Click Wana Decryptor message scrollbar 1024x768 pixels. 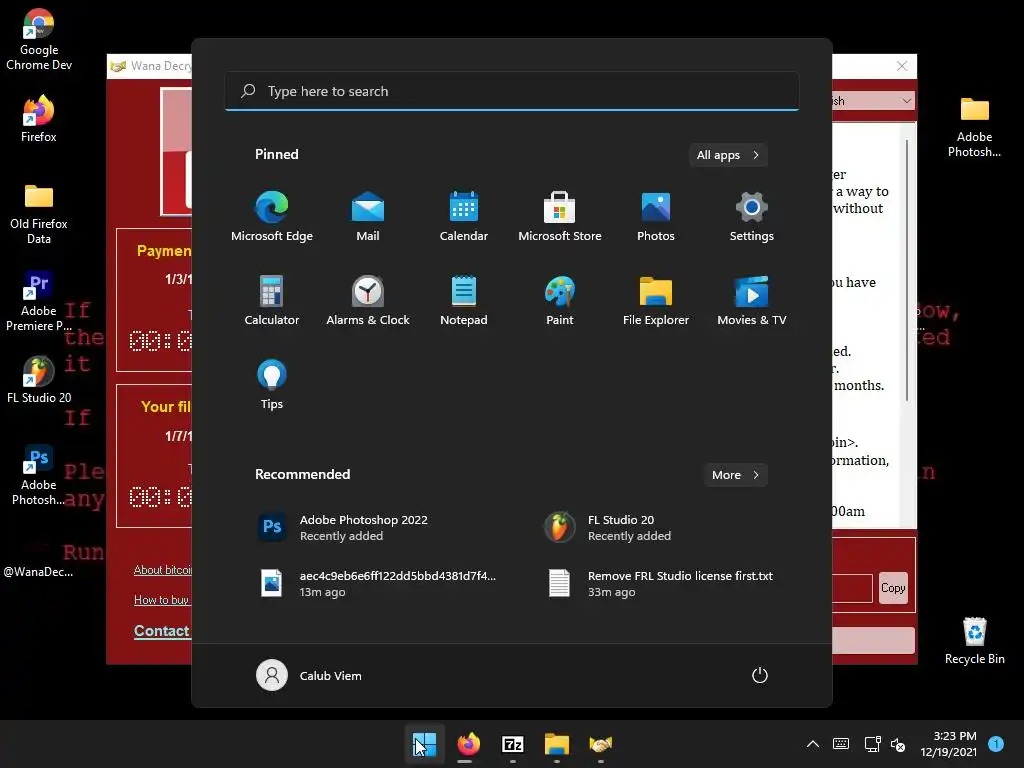[x=906, y=270]
